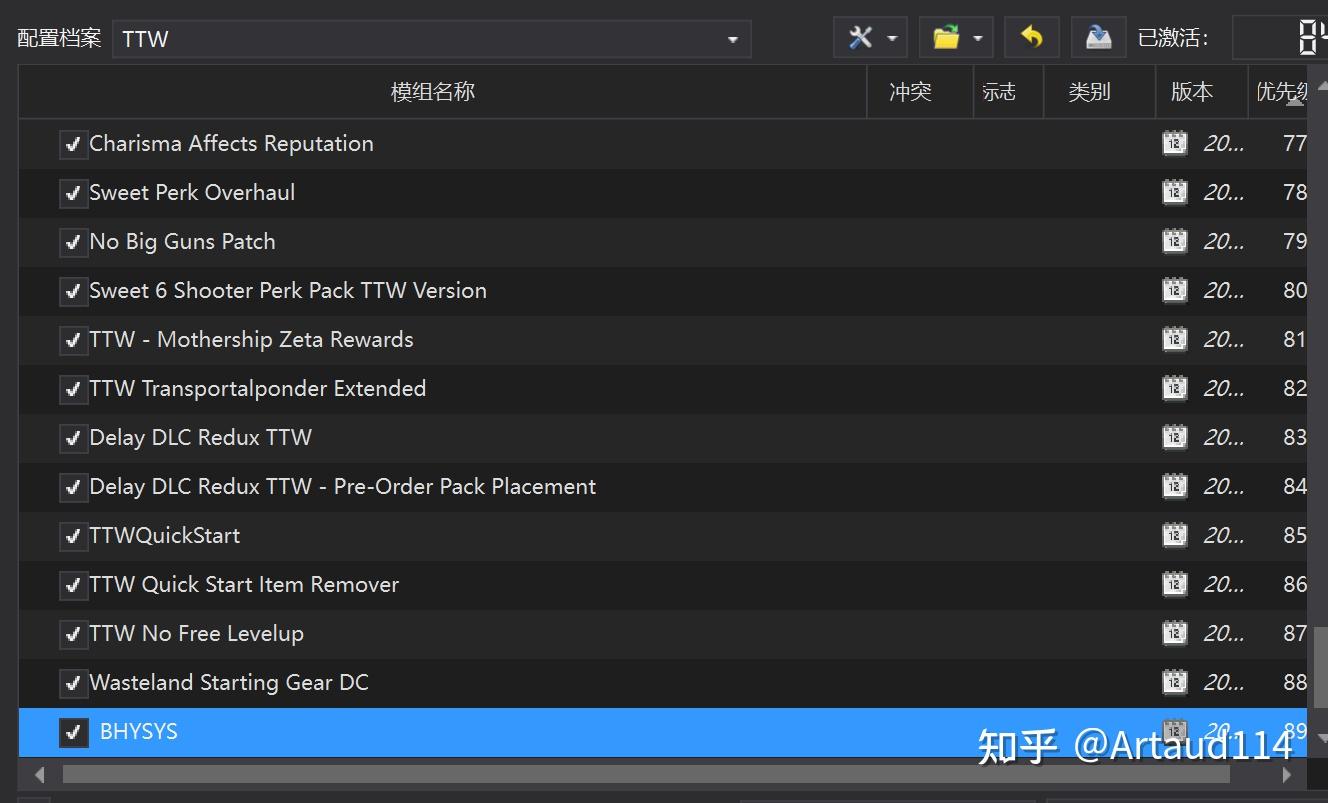Expand the arrow beside the tools button
The image size is (1328, 803).
click(x=891, y=39)
